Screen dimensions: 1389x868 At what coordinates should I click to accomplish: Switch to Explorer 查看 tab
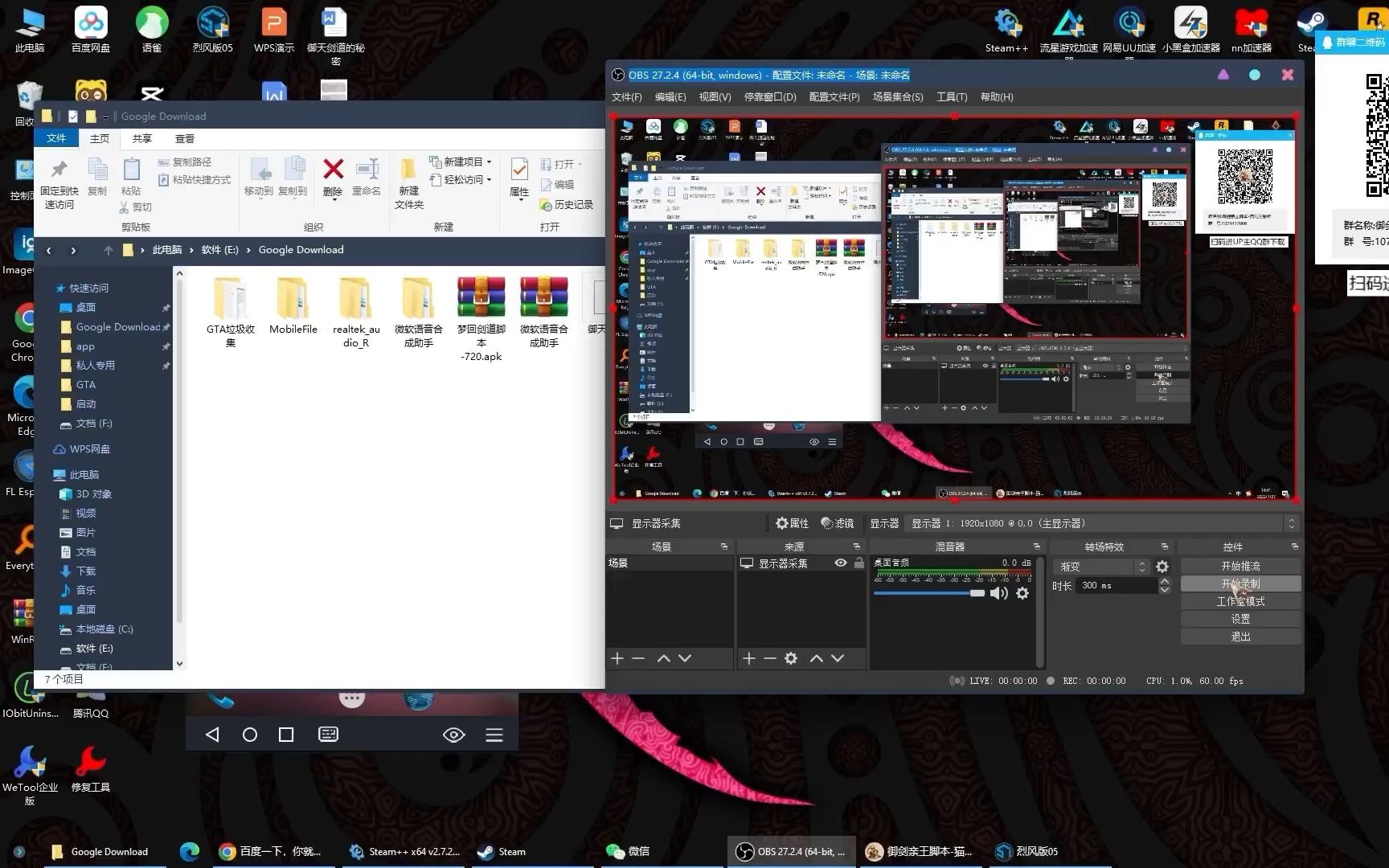tap(185, 138)
